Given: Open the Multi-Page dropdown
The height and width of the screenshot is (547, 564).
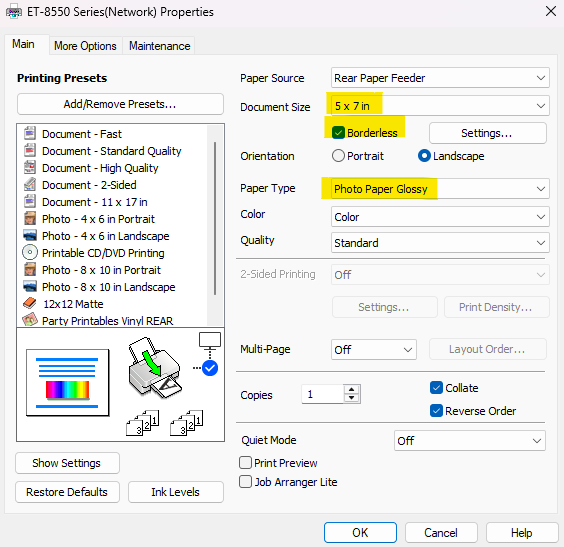Looking at the screenshot, I should 374,350.
